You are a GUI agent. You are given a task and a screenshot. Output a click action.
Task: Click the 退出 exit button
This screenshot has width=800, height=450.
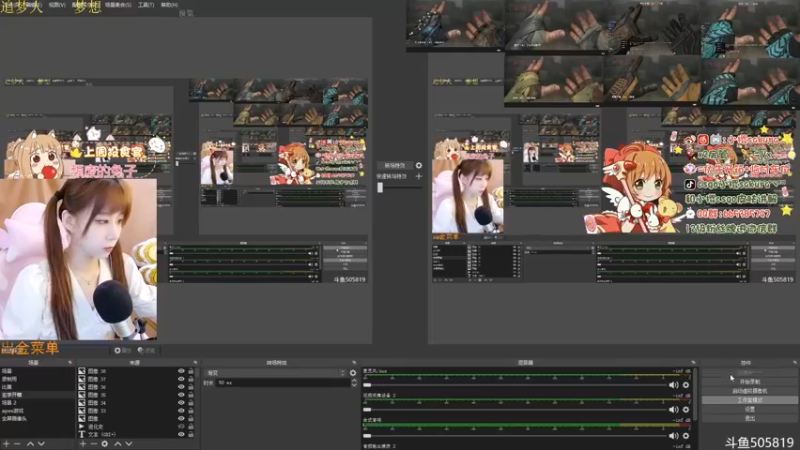click(x=749, y=418)
